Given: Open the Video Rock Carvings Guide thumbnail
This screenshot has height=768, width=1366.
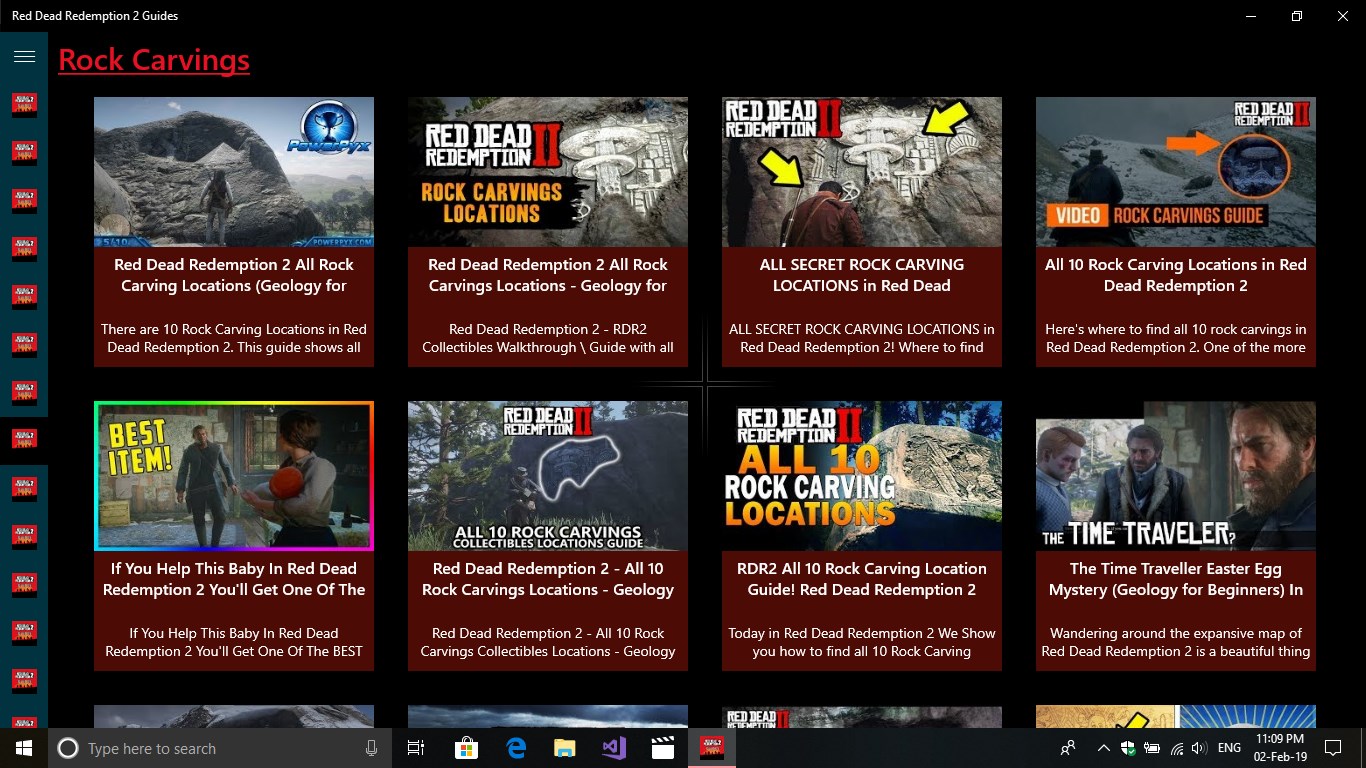Looking at the screenshot, I should click(x=1176, y=172).
